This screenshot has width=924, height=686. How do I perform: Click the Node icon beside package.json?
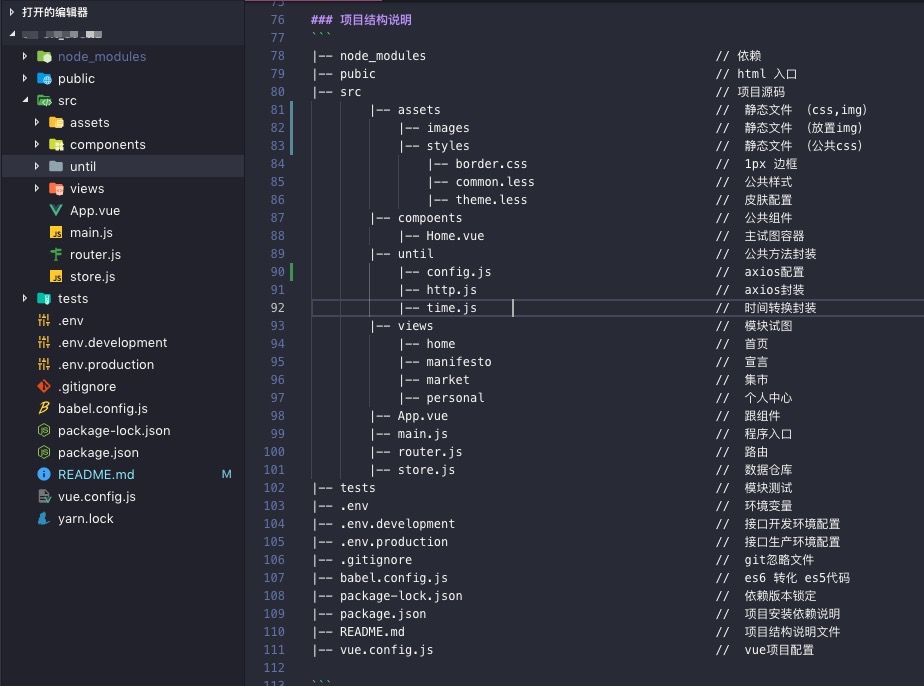[x=44, y=453]
